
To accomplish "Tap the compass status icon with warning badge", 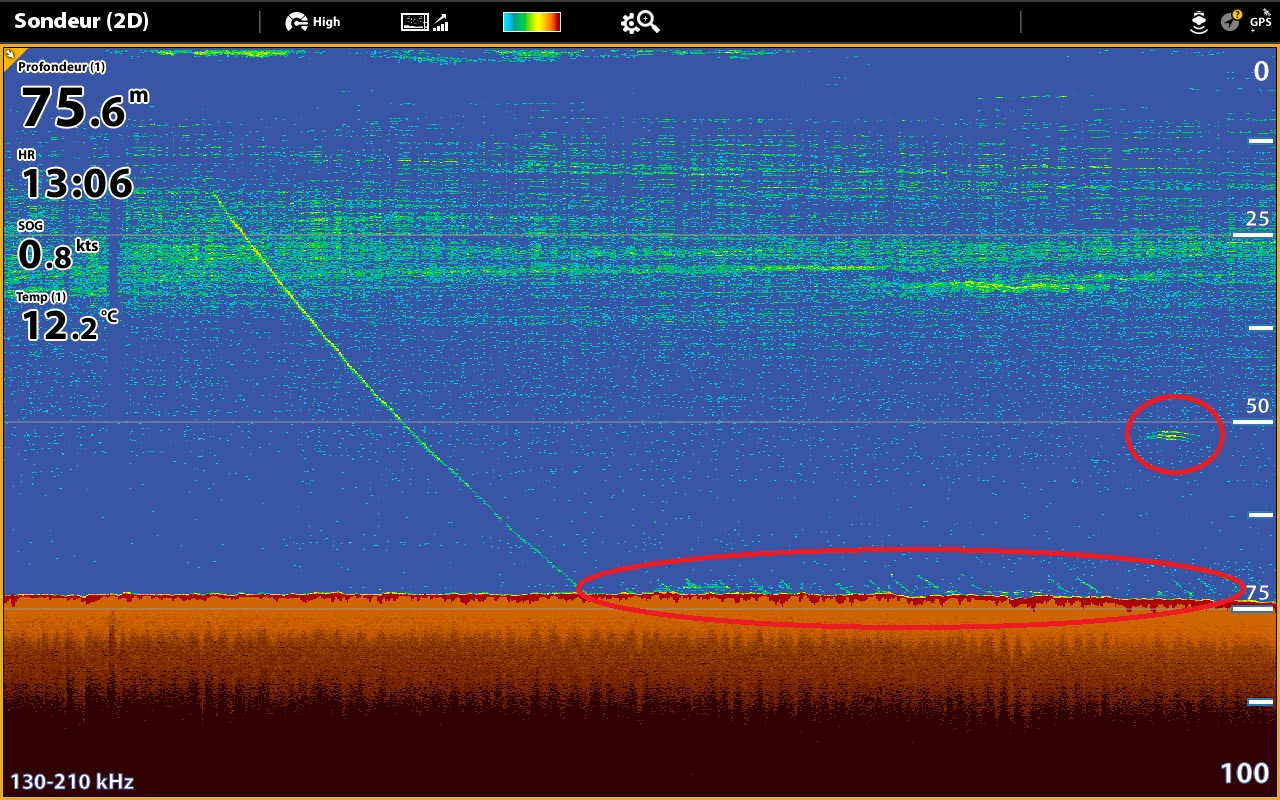I will point(1232,20).
